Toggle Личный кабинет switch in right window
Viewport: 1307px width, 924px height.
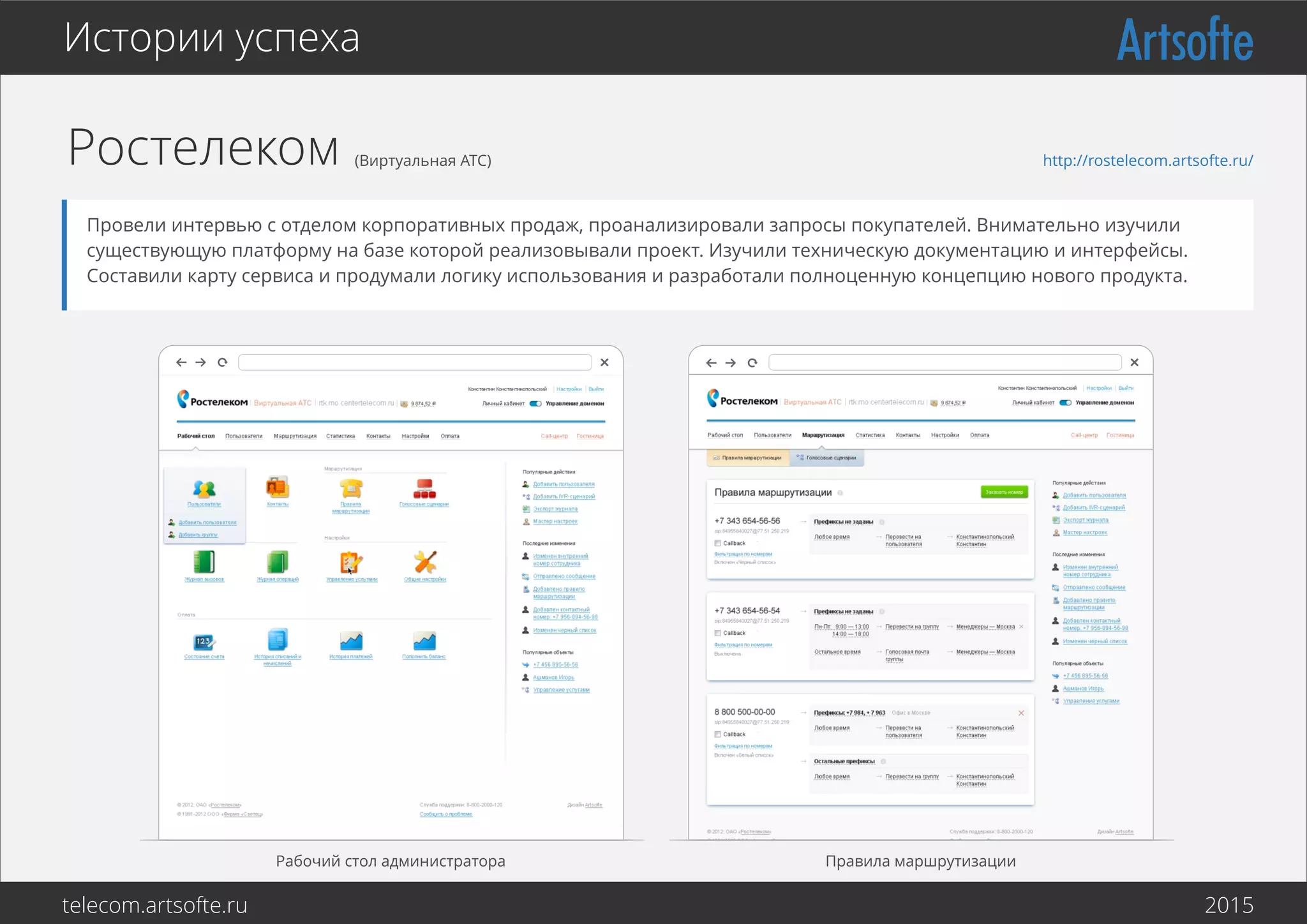click(1065, 403)
